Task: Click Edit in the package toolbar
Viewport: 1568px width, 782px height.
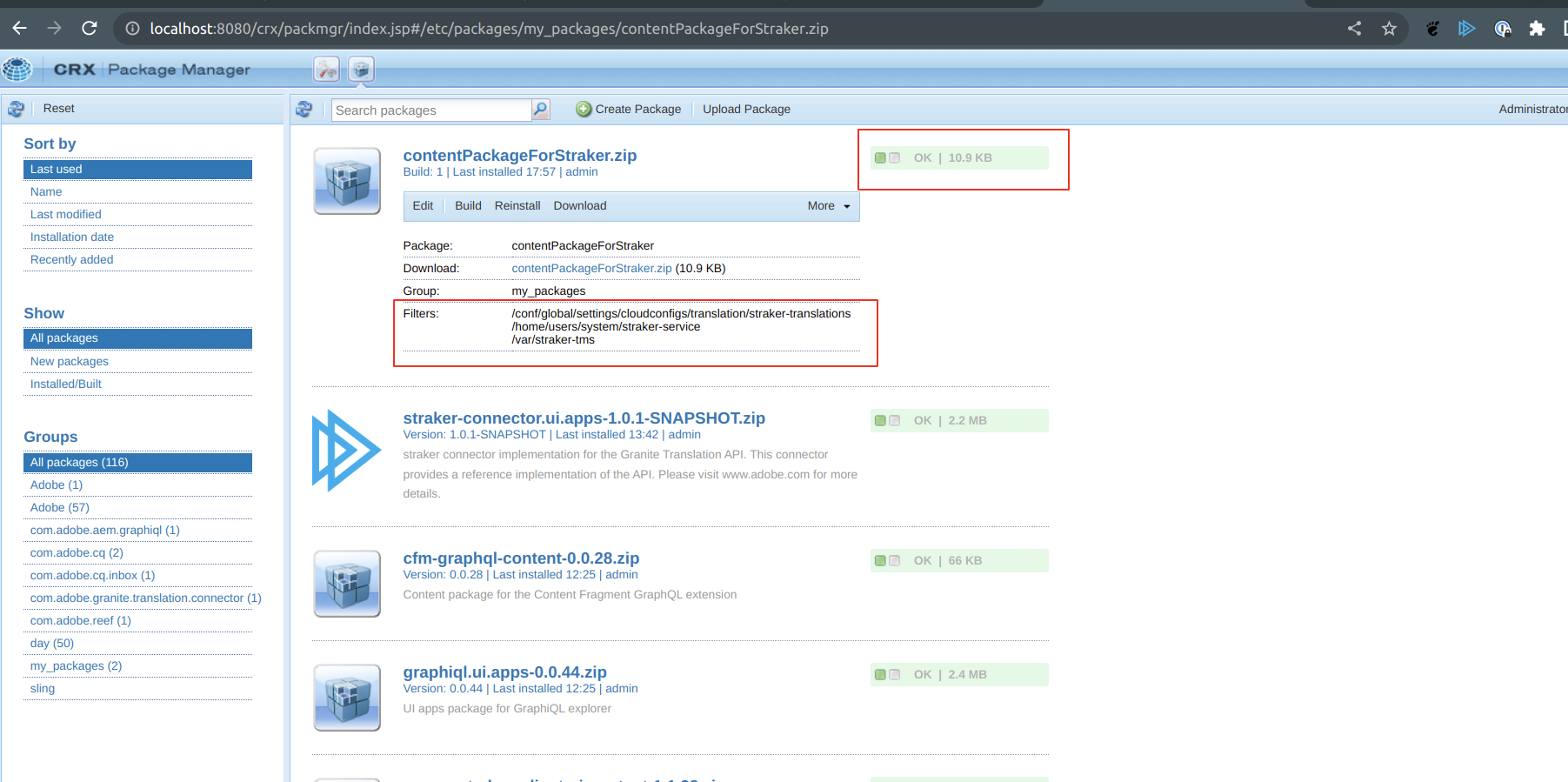Action: tap(423, 206)
